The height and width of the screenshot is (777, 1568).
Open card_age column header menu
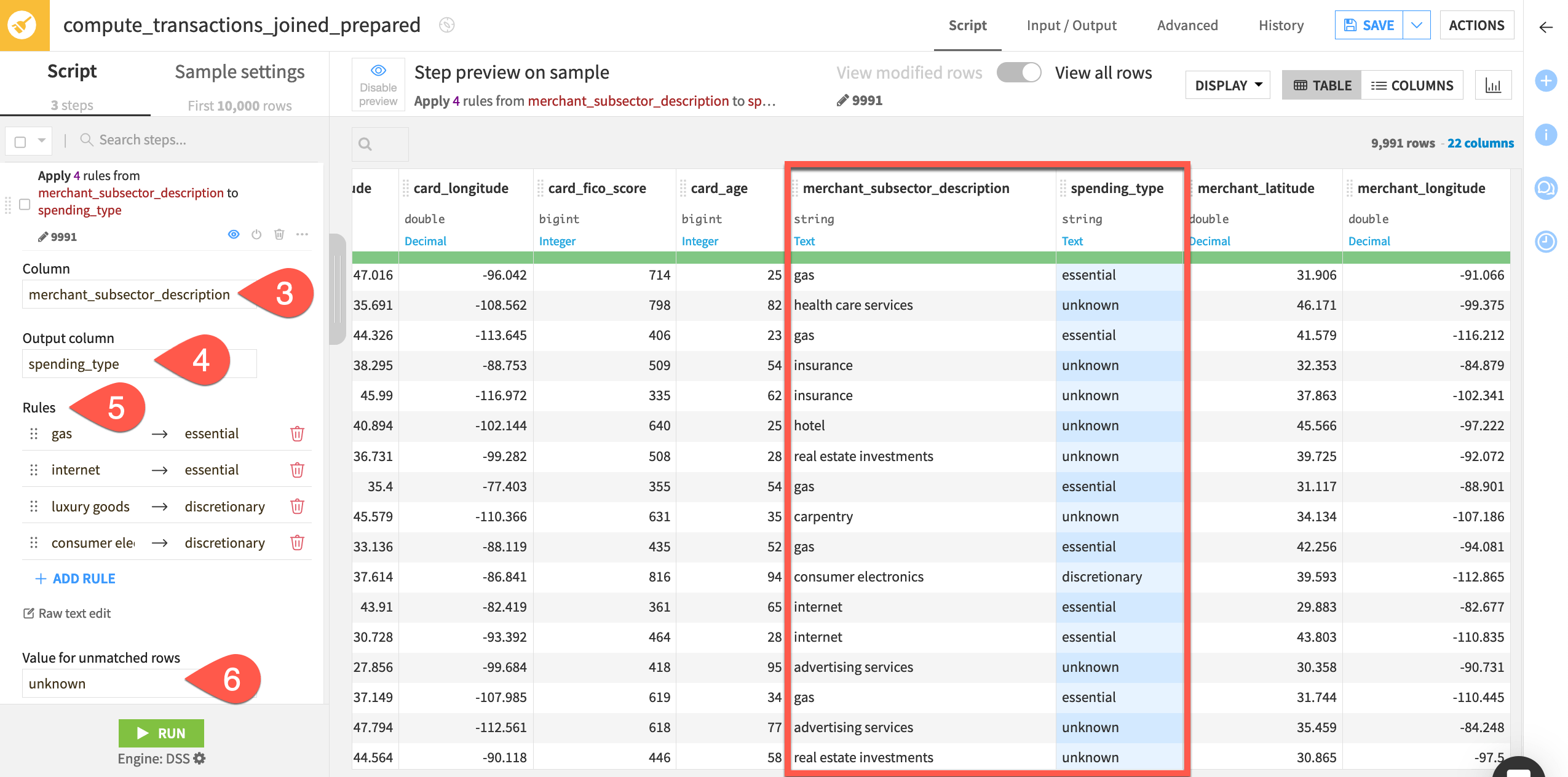(x=719, y=188)
